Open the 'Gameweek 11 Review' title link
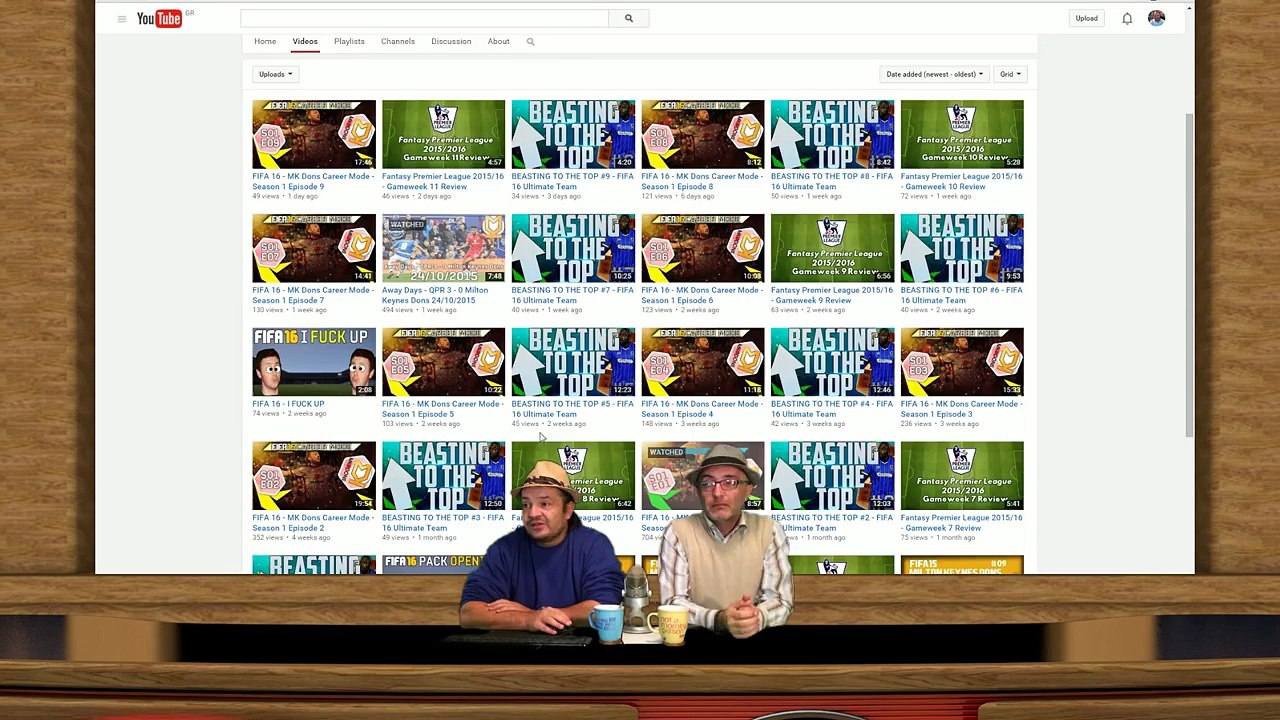The height and width of the screenshot is (720, 1280). 443,181
